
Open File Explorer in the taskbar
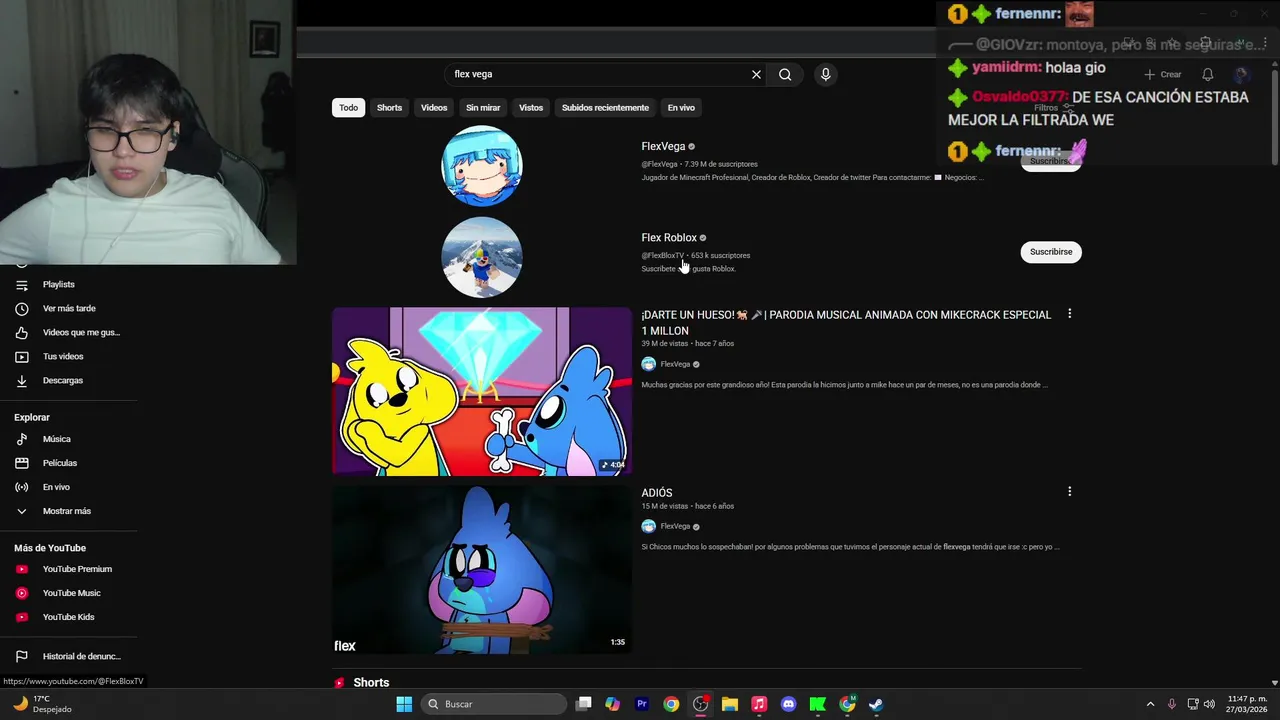coord(730,704)
